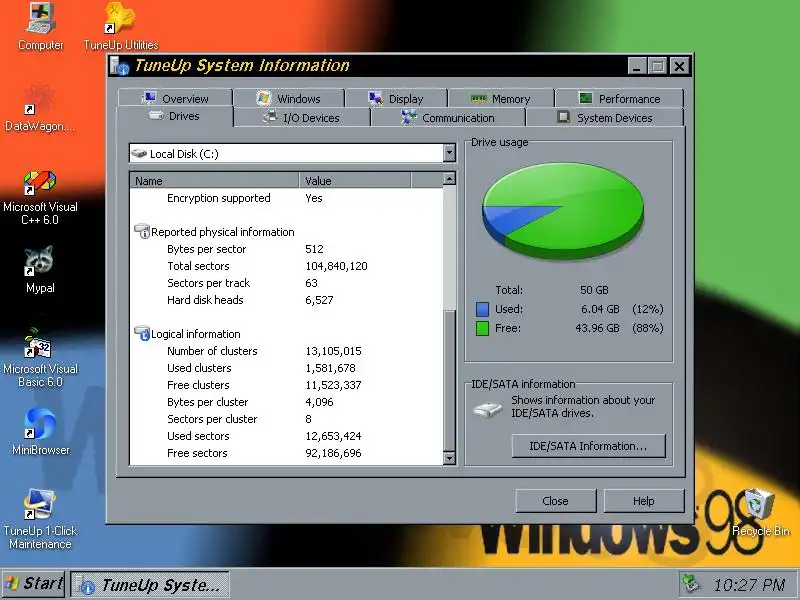Click the TuneUp System Information title bar icon
Image resolution: width=800 pixels, height=600 pixels.
pos(120,66)
